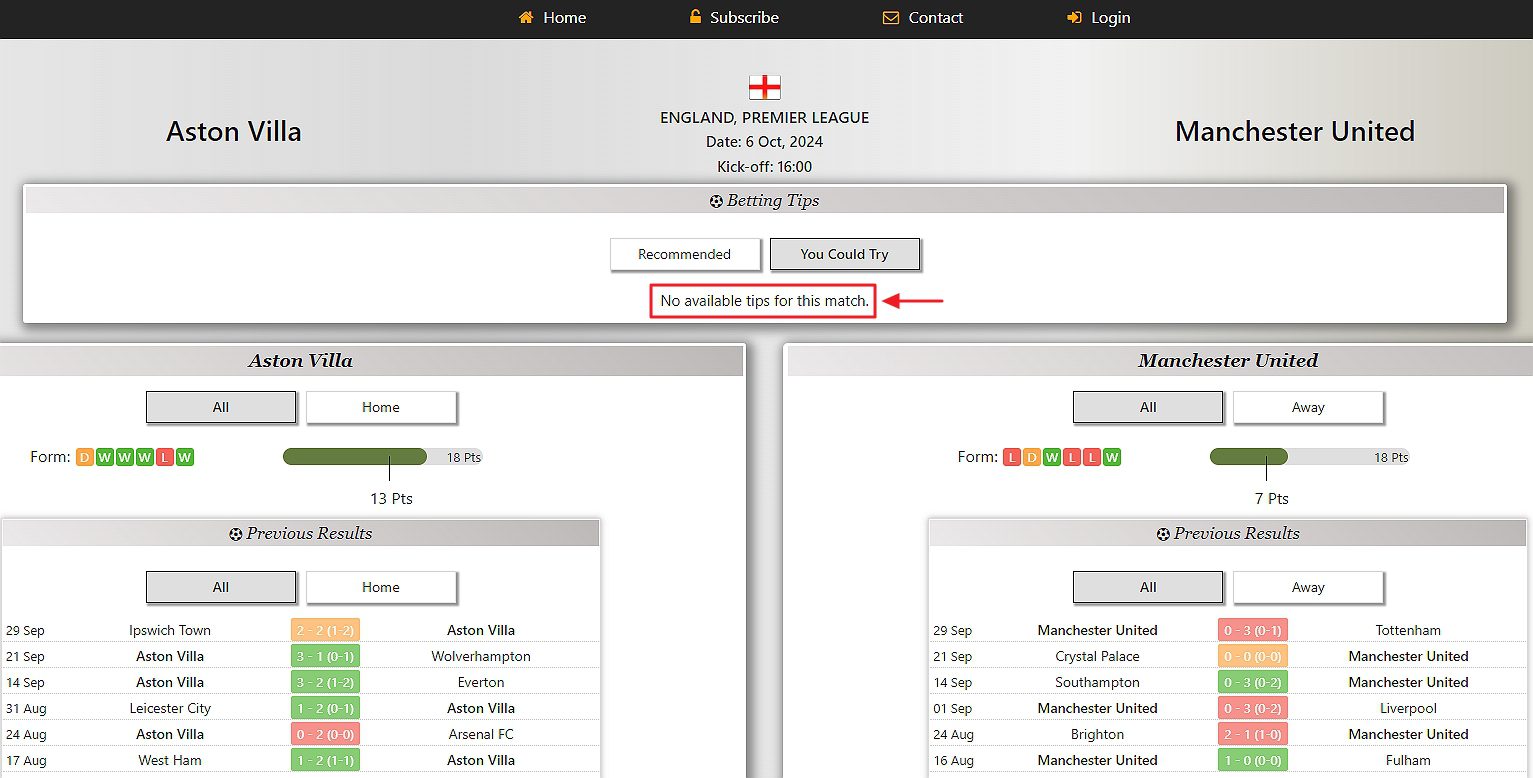Click Wolverhampton team name
1533x778 pixels.
(481, 656)
